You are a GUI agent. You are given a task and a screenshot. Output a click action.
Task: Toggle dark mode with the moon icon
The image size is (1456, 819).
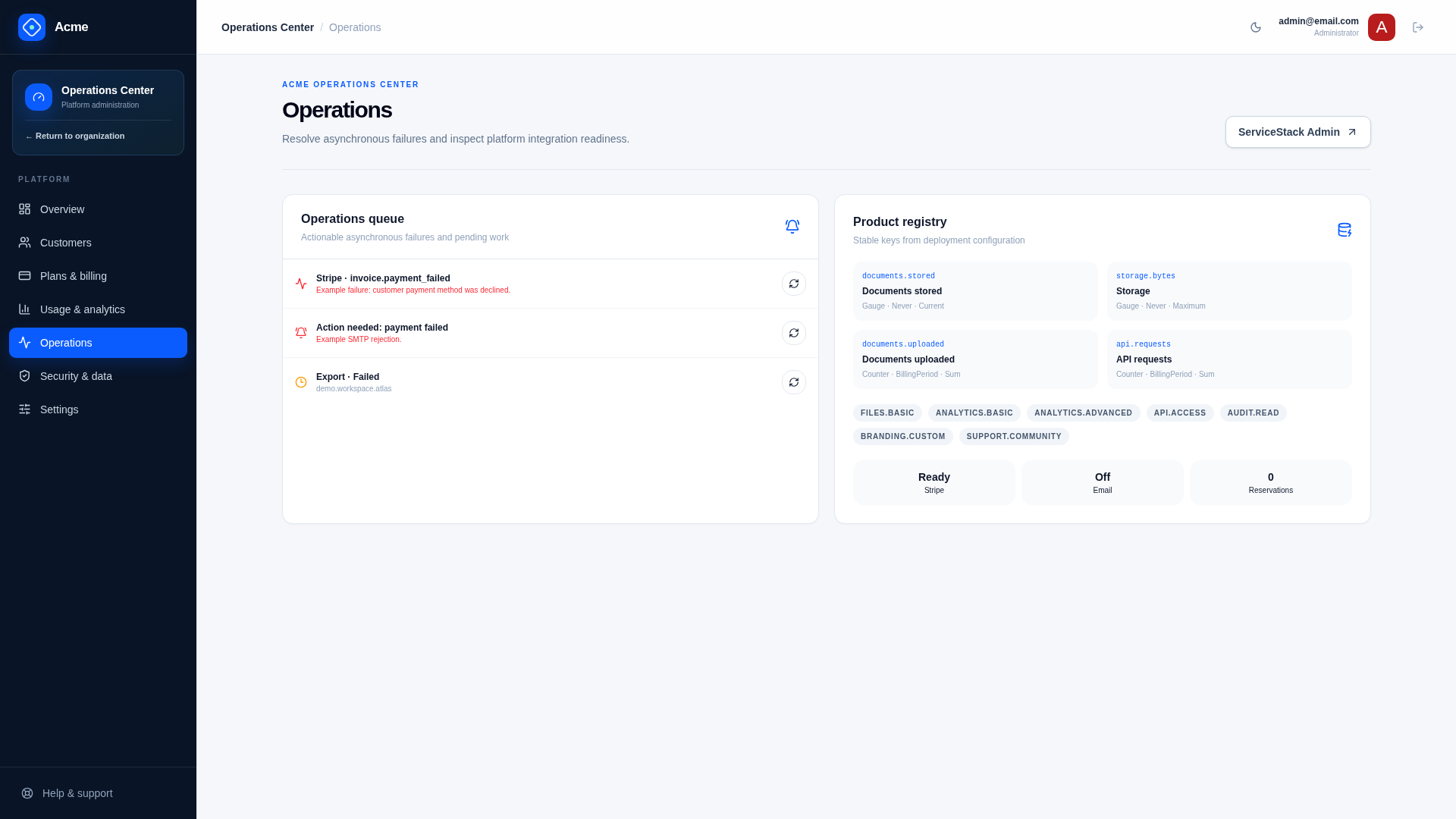click(x=1256, y=27)
